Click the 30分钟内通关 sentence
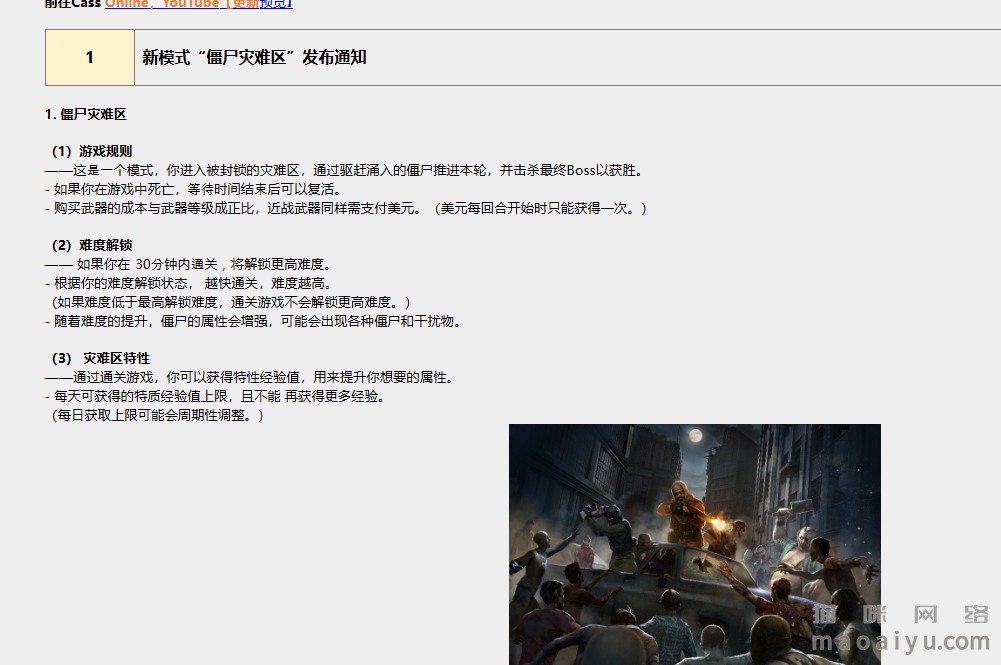Image resolution: width=1001 pixels, height=665 pixels. coord(188,264)
